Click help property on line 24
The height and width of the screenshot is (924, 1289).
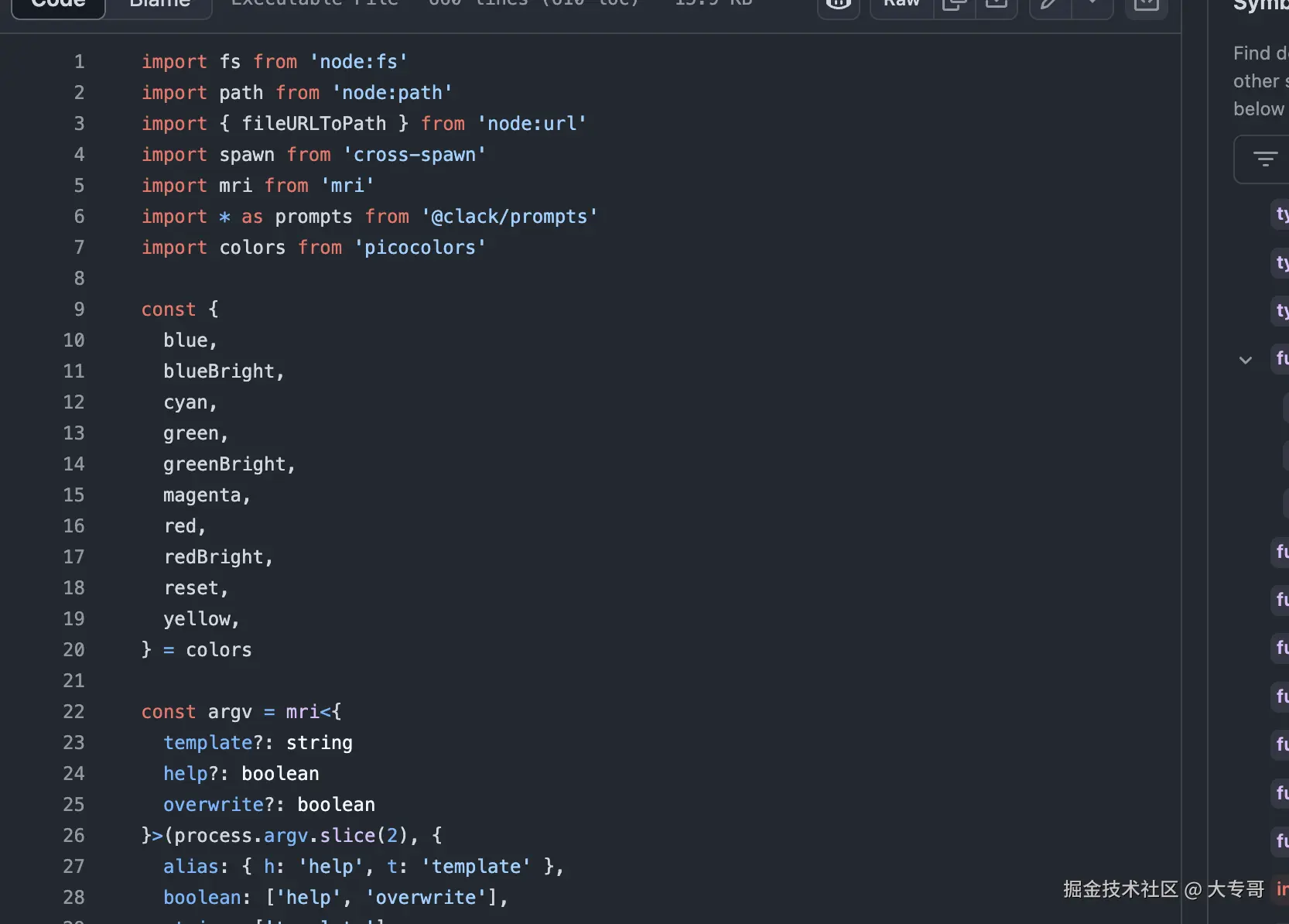point(186,774)
